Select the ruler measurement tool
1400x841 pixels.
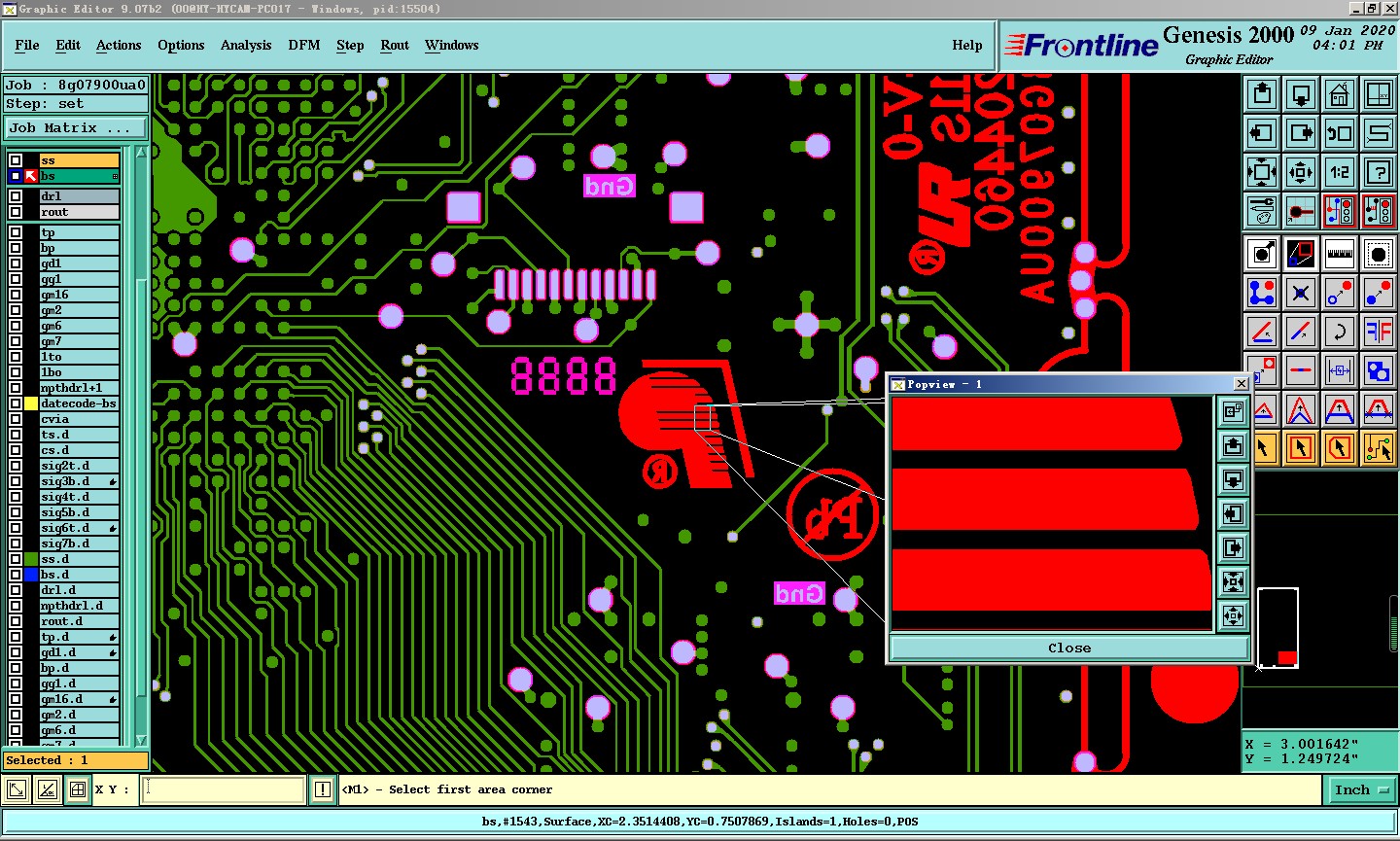pyautogui.click(x=1340, y=254)
